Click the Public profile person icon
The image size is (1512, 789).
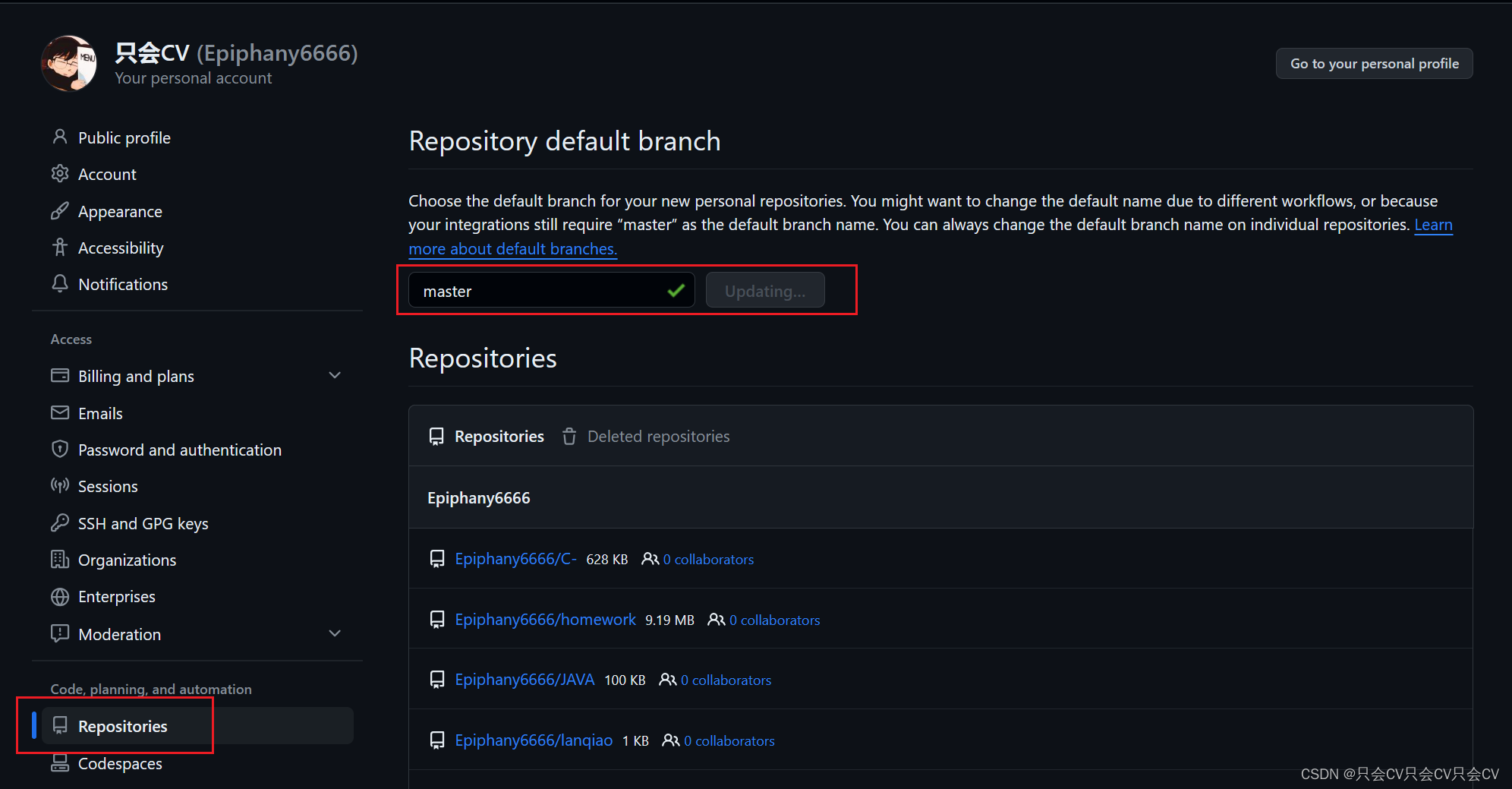[60, 137]
